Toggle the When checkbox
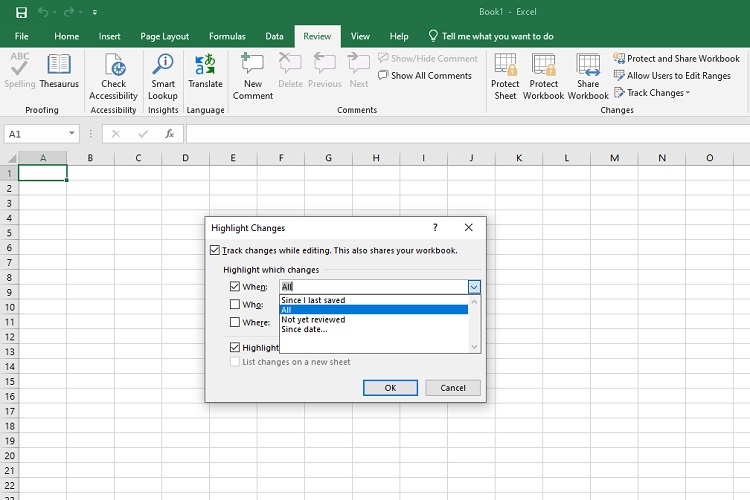Image resolution: width=750 pixels, height=500 pixels. point(235,287)
